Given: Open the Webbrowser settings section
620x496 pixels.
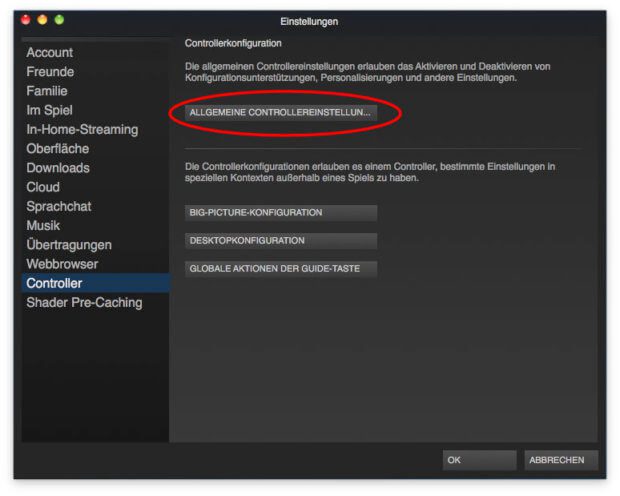Looking at the screenshot, I should point(62,264).
